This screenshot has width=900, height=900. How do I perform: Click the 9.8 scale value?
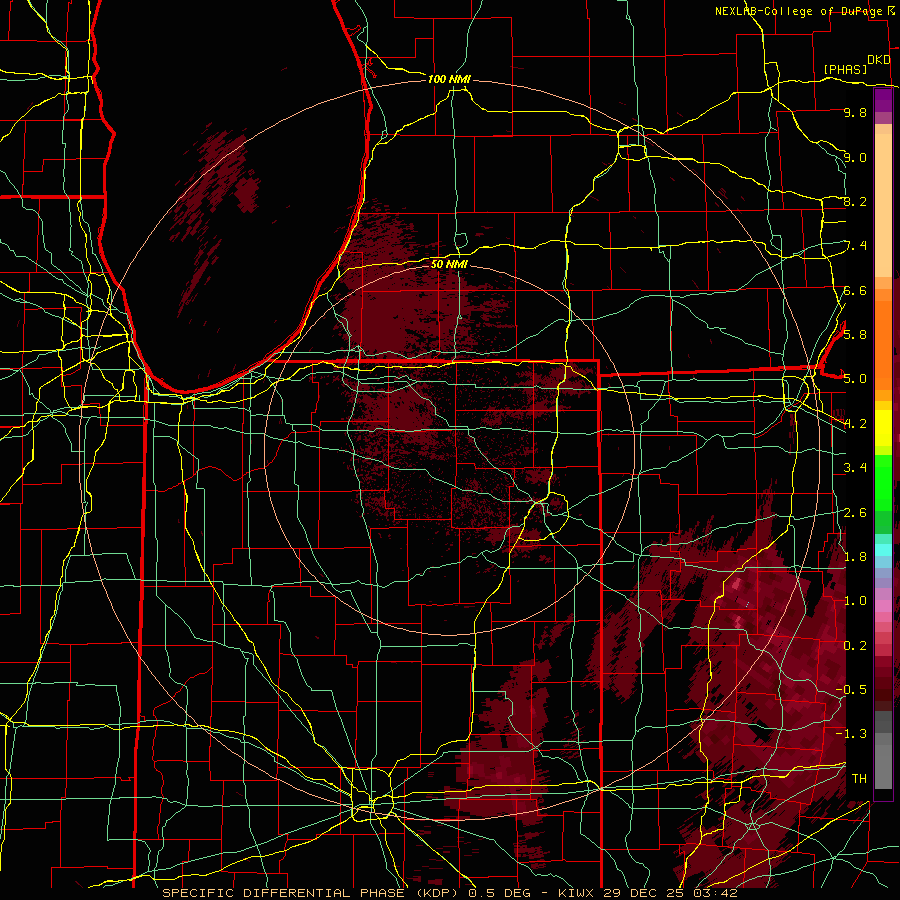(855, 112)
